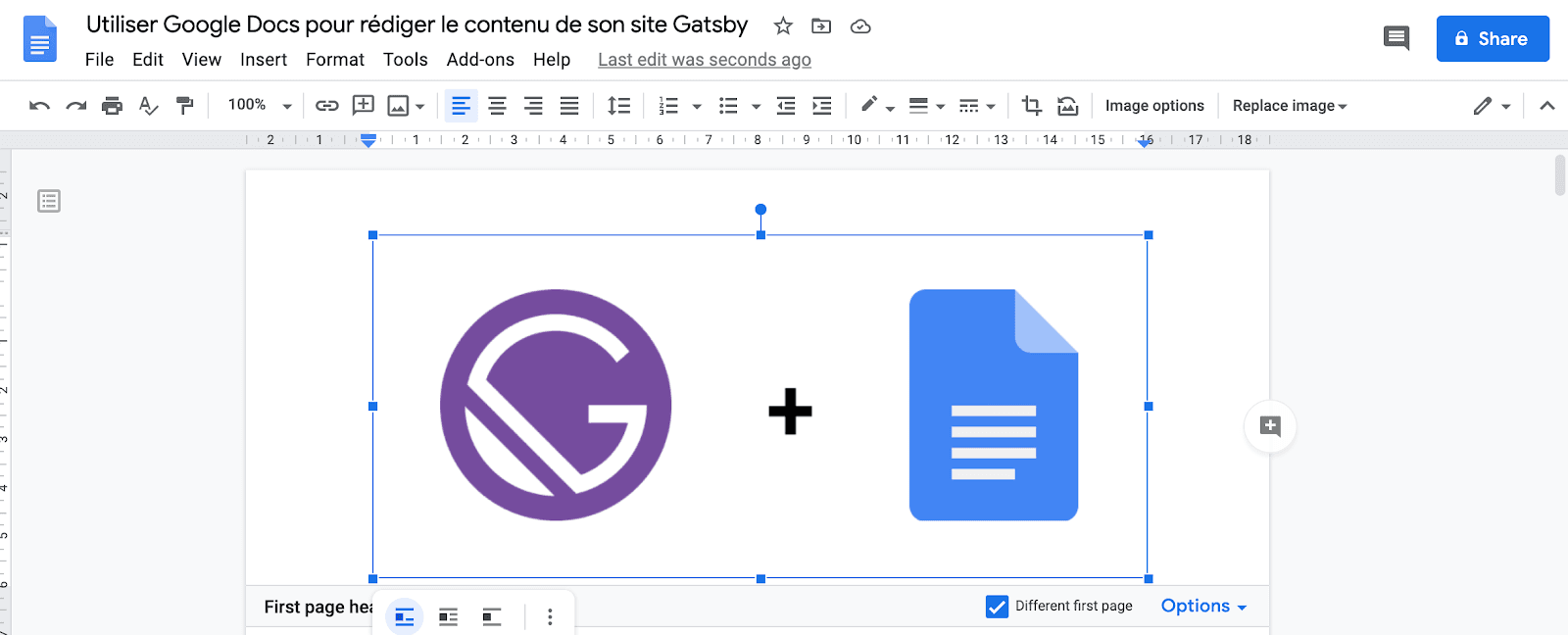Viewport: 1568px width, 635px height.
Task: Apply a numbered list
Action: click(x=669, y=106)
